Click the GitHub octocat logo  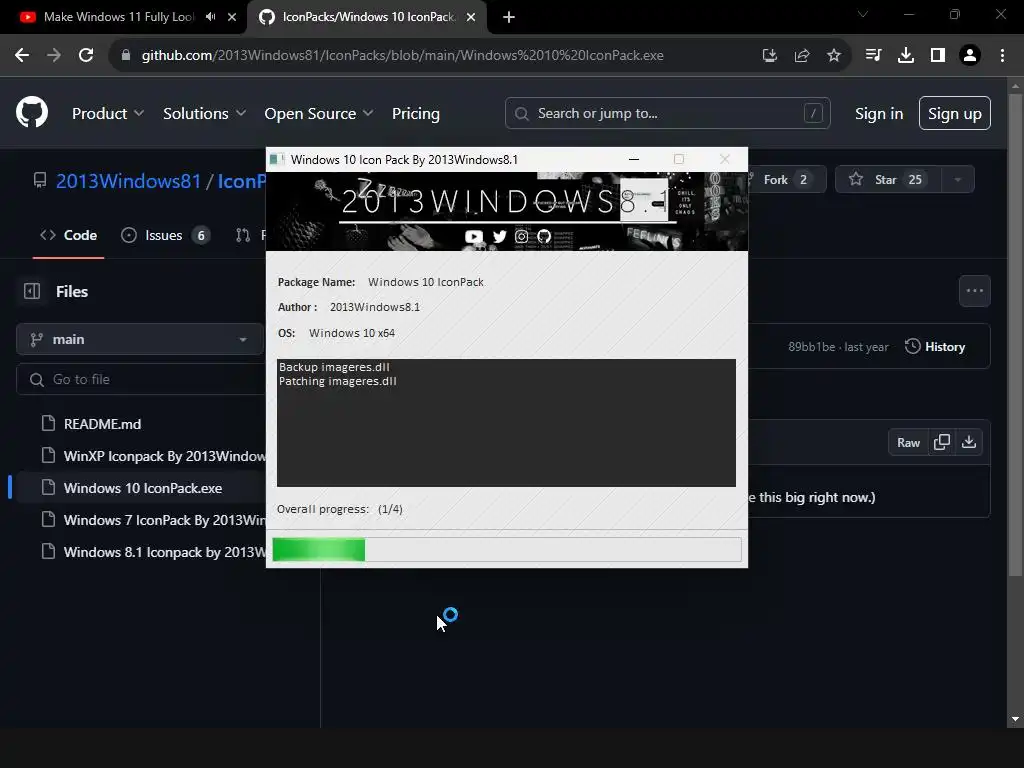[x=32, y=112]
